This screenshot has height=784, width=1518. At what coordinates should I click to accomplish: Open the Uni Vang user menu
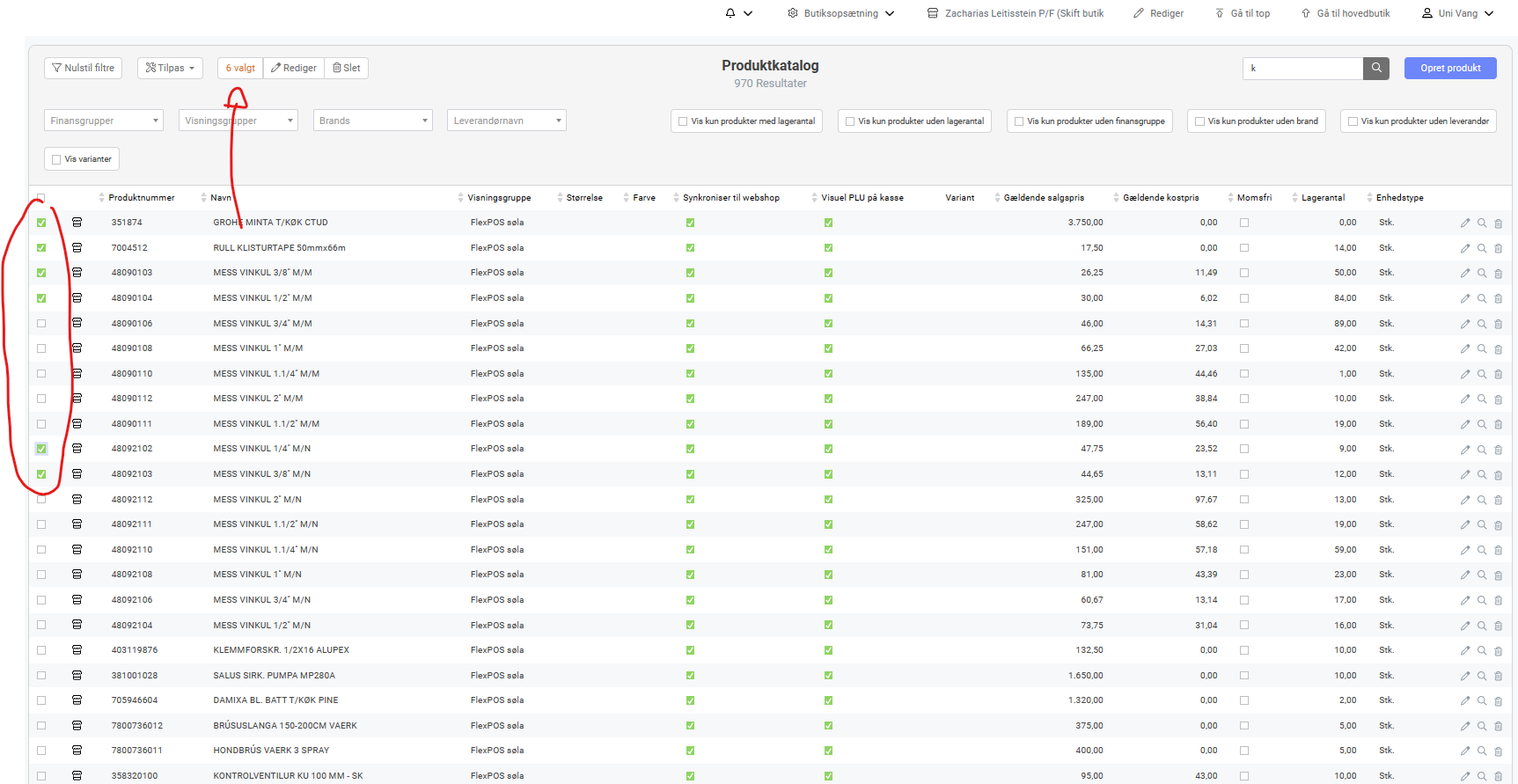coord(1457,13)
